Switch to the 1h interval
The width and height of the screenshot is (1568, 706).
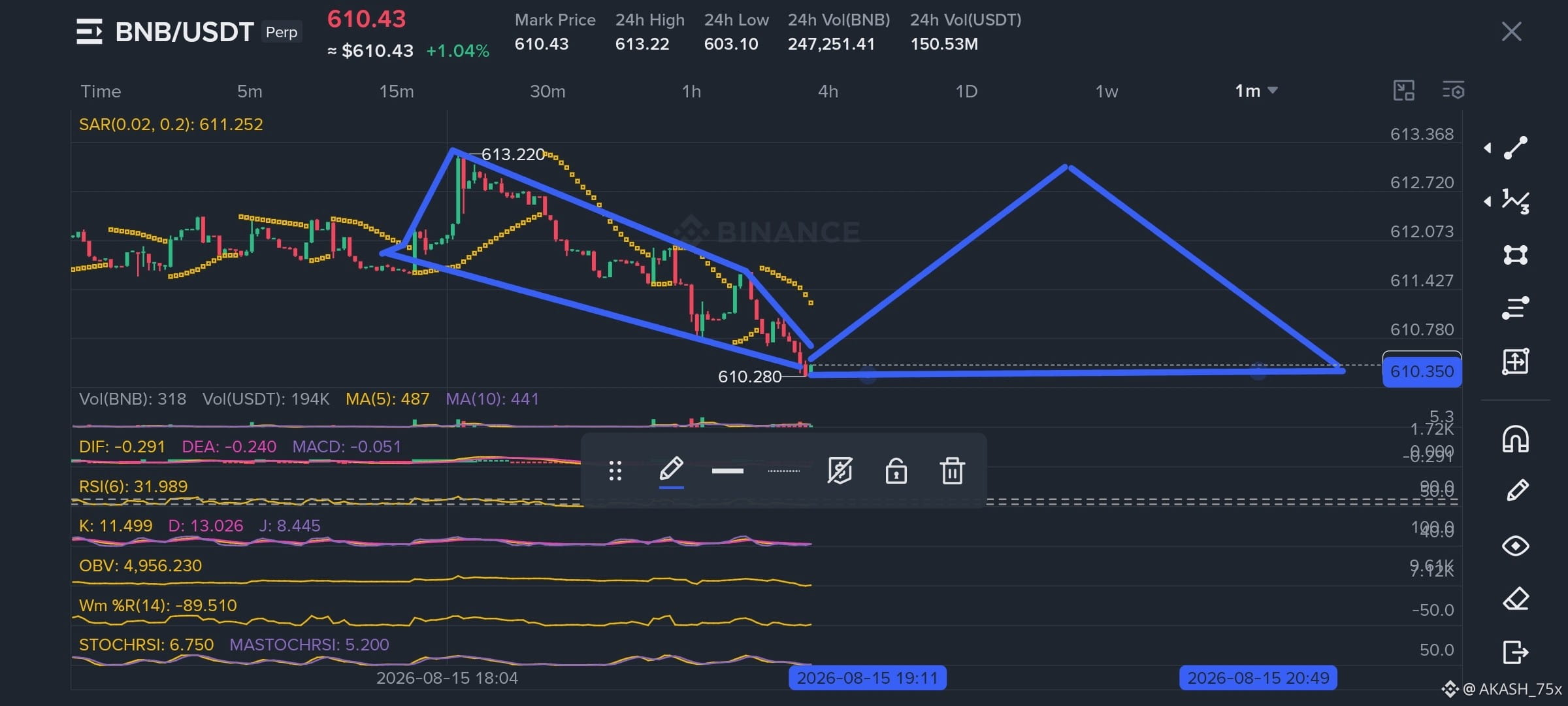[691, 91]
